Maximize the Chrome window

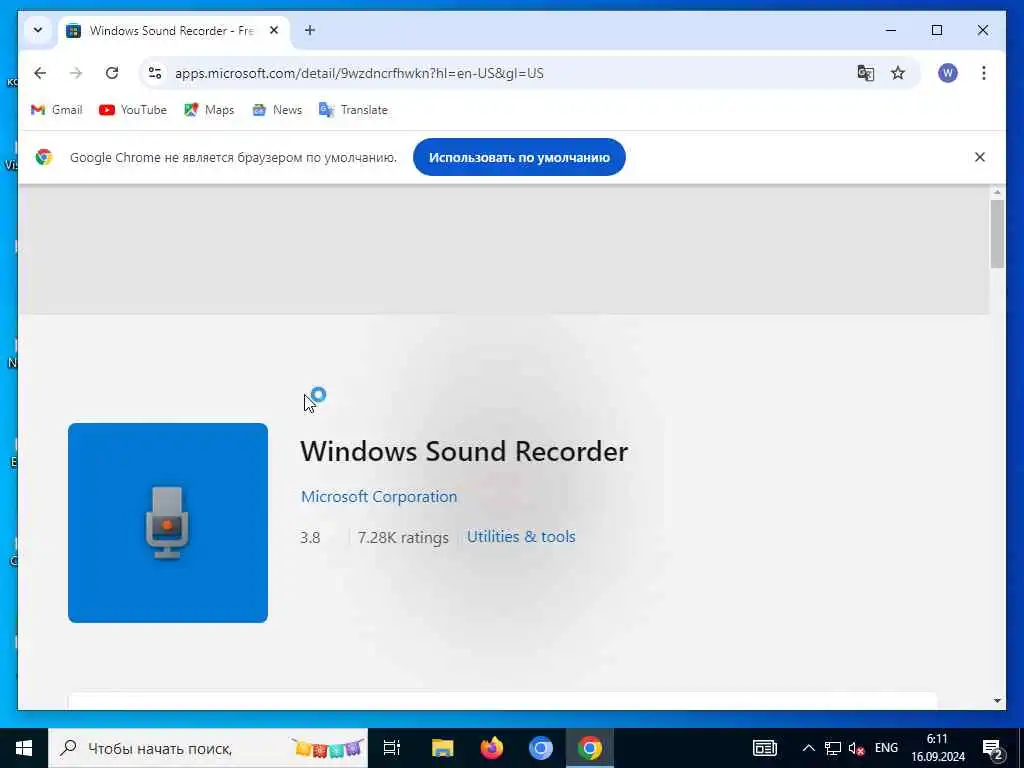coord(936,30)
